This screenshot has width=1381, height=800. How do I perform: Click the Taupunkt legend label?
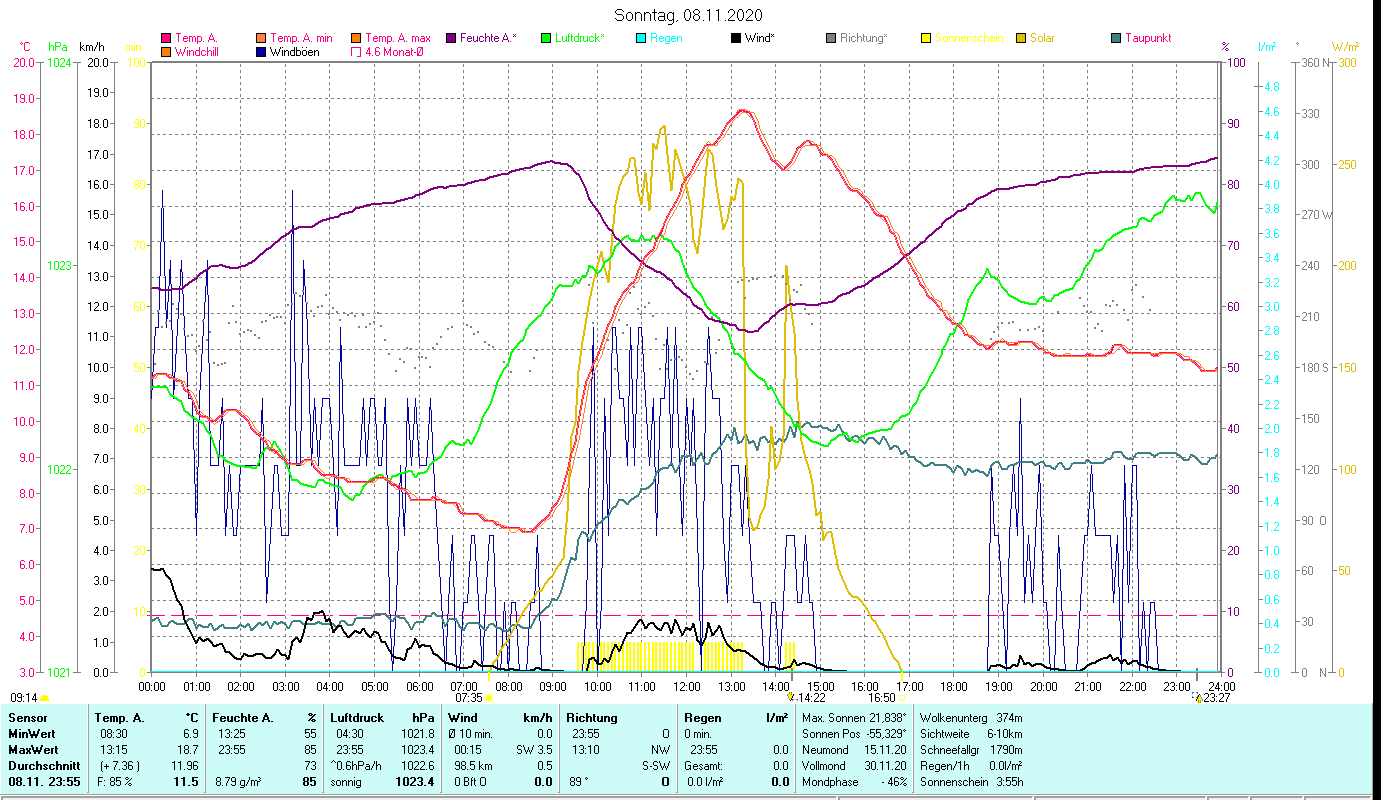point(1148,38)
